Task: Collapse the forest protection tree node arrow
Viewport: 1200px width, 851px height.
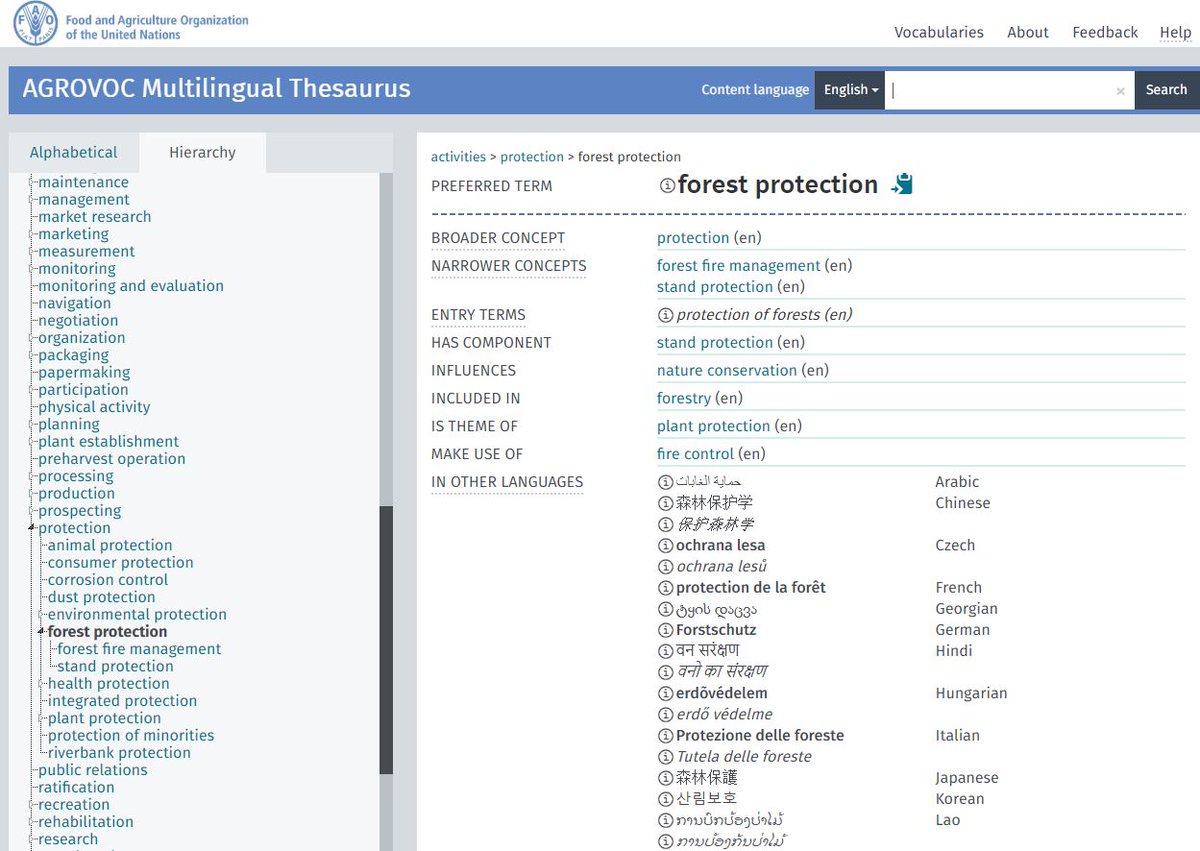Action: (x=42, y=632)
